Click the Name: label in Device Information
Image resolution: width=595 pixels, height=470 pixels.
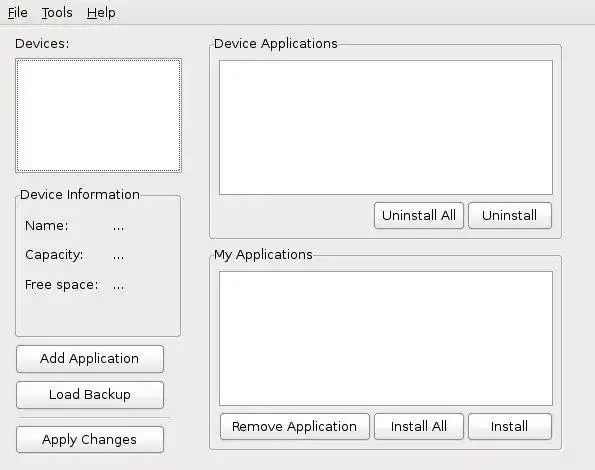pos(47,226)
